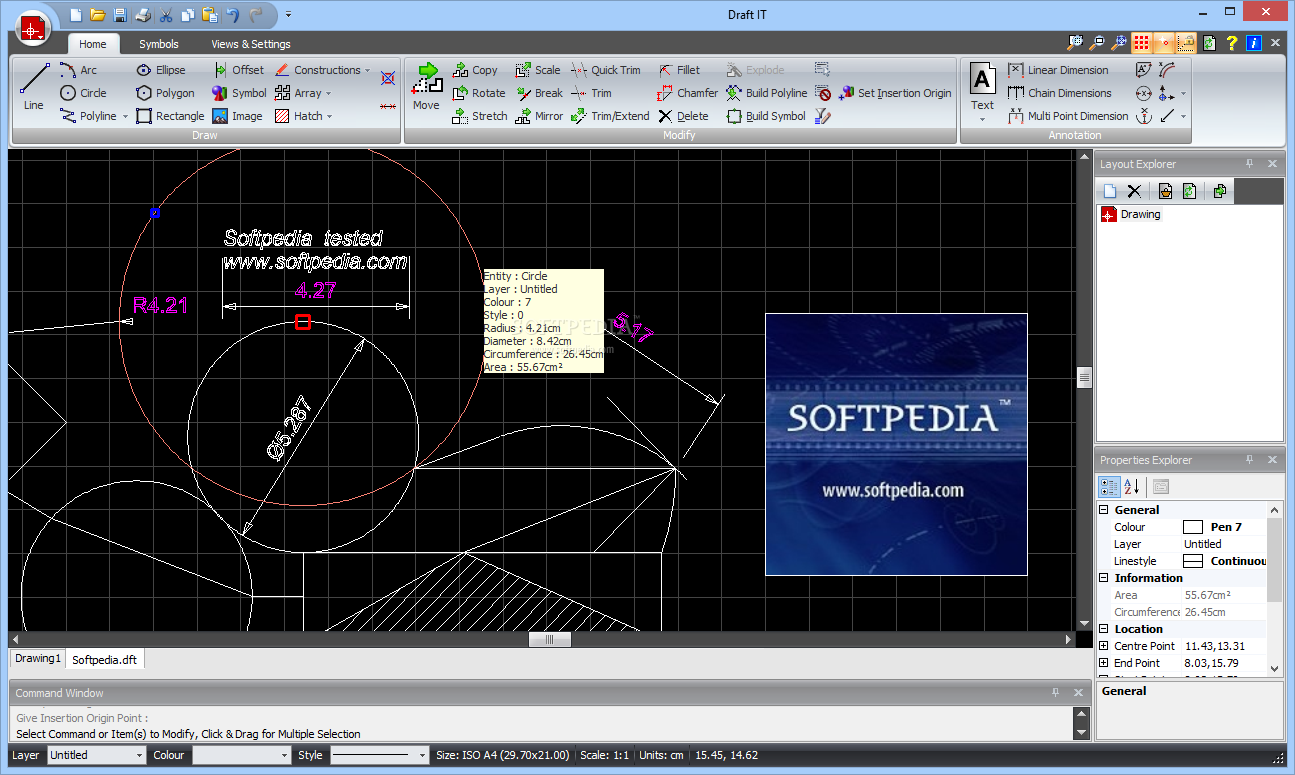1295x775 pixels.
Task: Save the drawing from quick access toolbar
Action: tap(120, 15)
